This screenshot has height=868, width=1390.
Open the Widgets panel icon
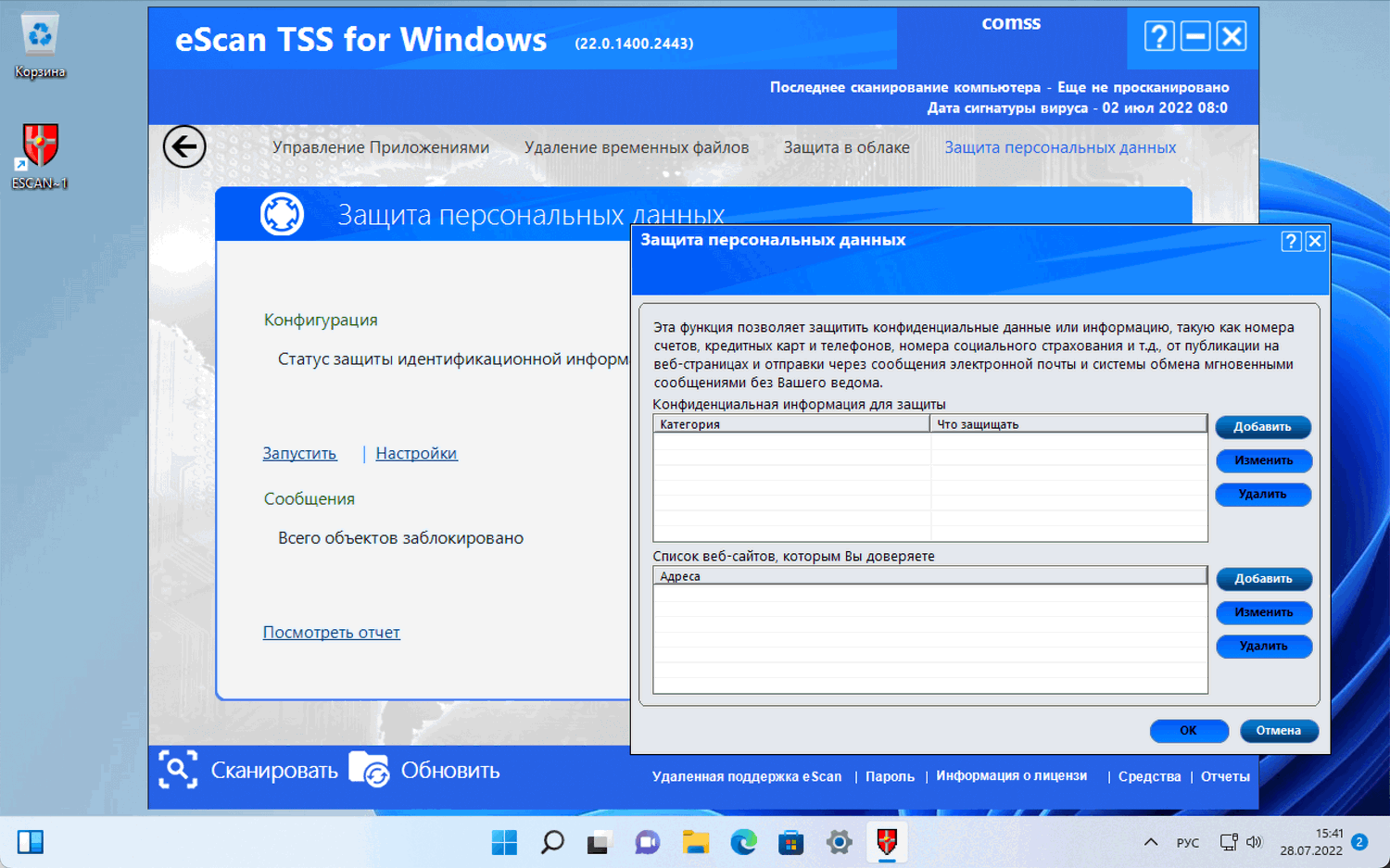pos(31,842)
